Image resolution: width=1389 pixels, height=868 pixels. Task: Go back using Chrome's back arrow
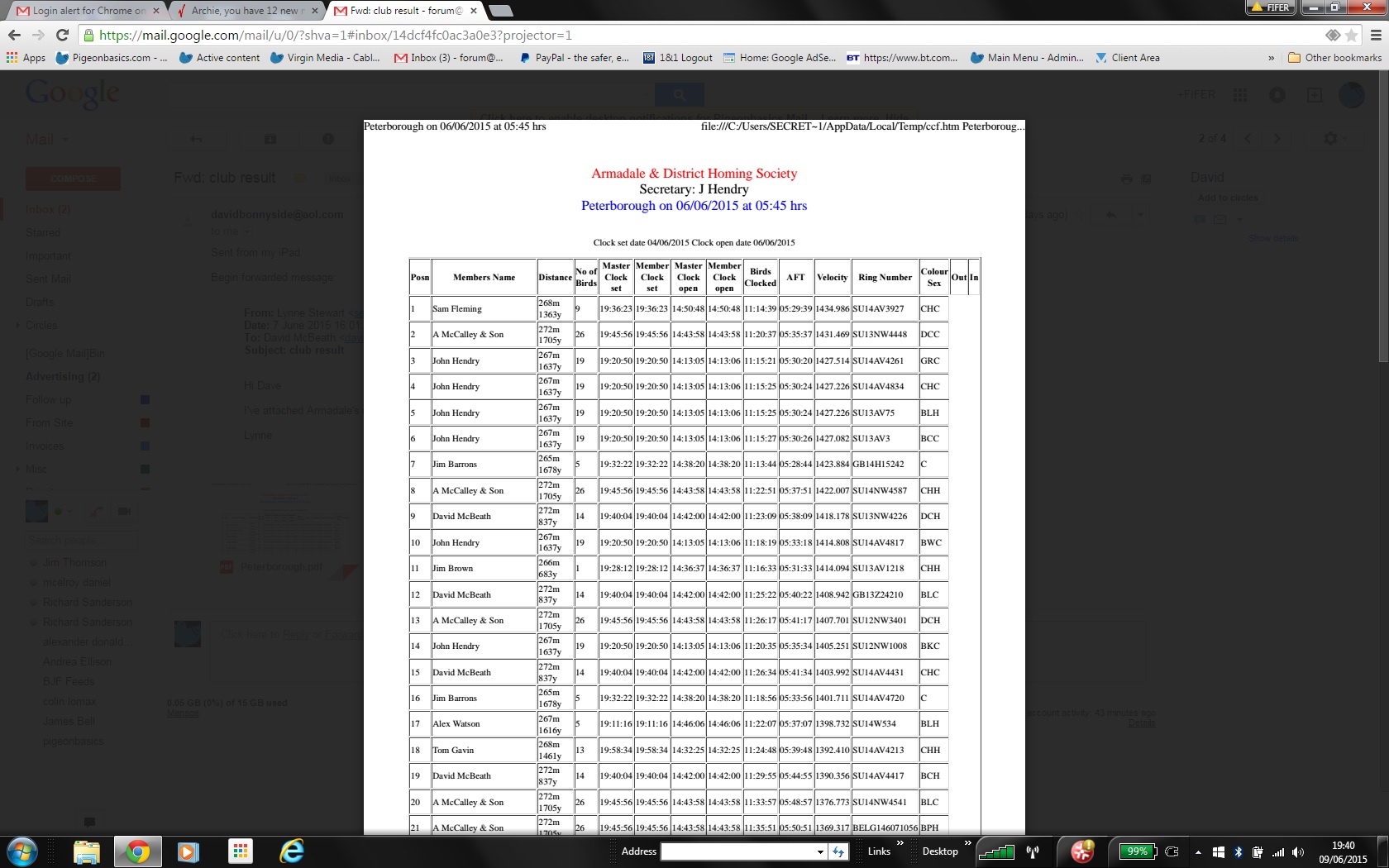pyautogui.click(x=14, y=35)
